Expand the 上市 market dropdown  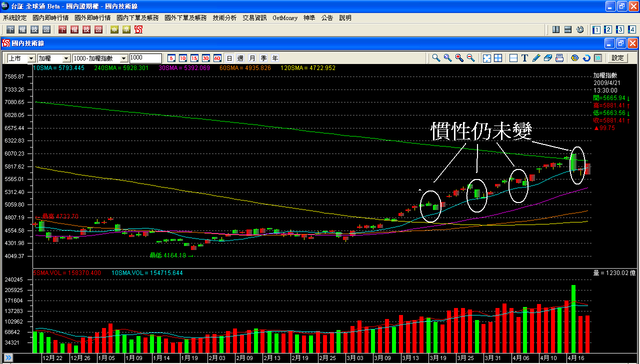click(31, 58)
